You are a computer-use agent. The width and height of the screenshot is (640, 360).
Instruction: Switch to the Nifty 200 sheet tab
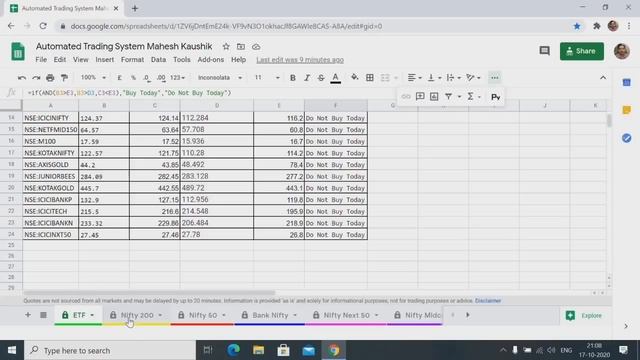pos(137,315)
